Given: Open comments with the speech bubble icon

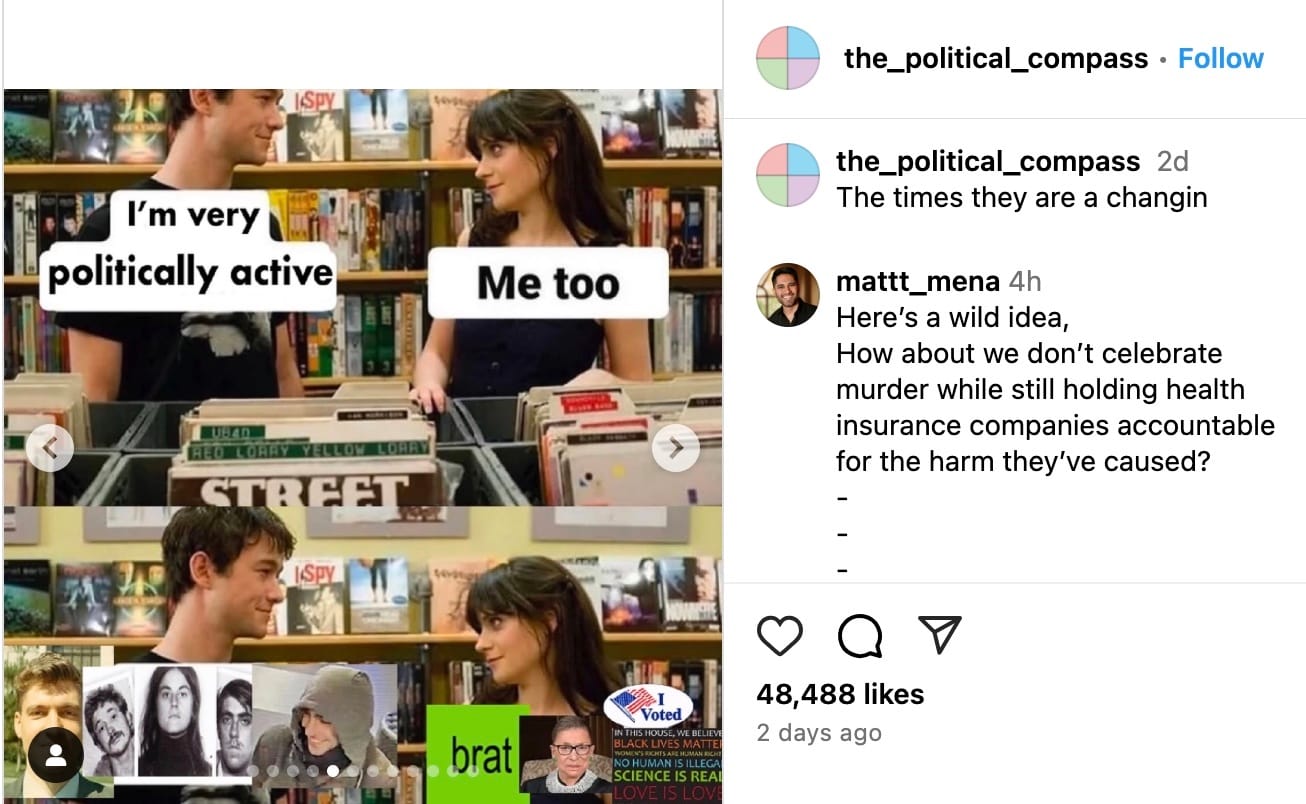Looking at the screenshot, I should pos(860,635).
